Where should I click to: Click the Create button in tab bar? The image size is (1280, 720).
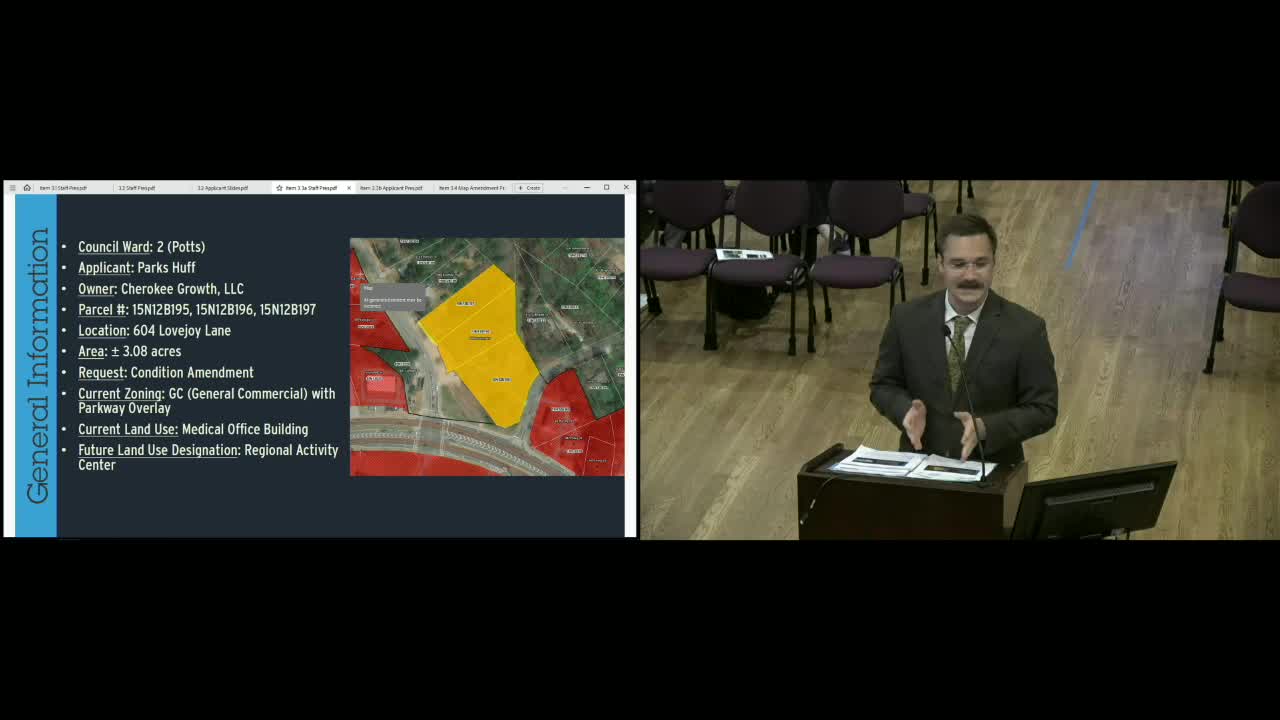coord(530,188)
